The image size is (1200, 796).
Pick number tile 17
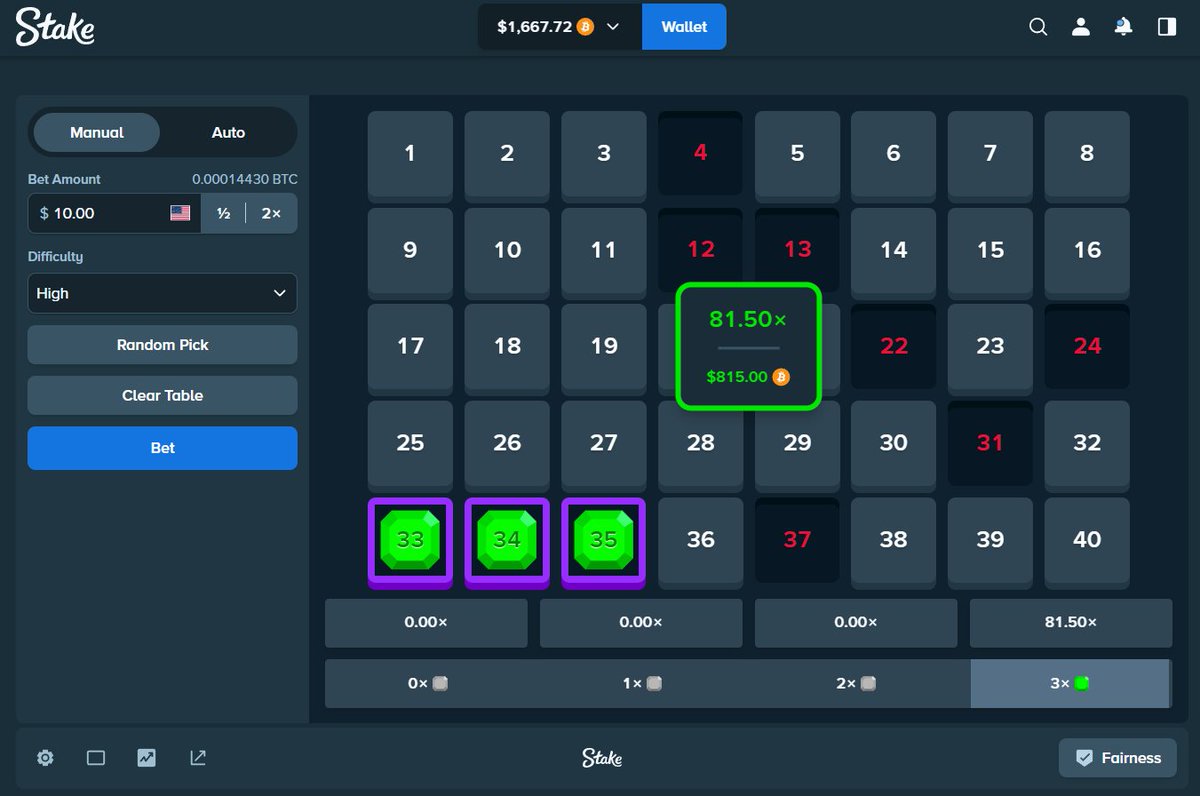point(410,347)
